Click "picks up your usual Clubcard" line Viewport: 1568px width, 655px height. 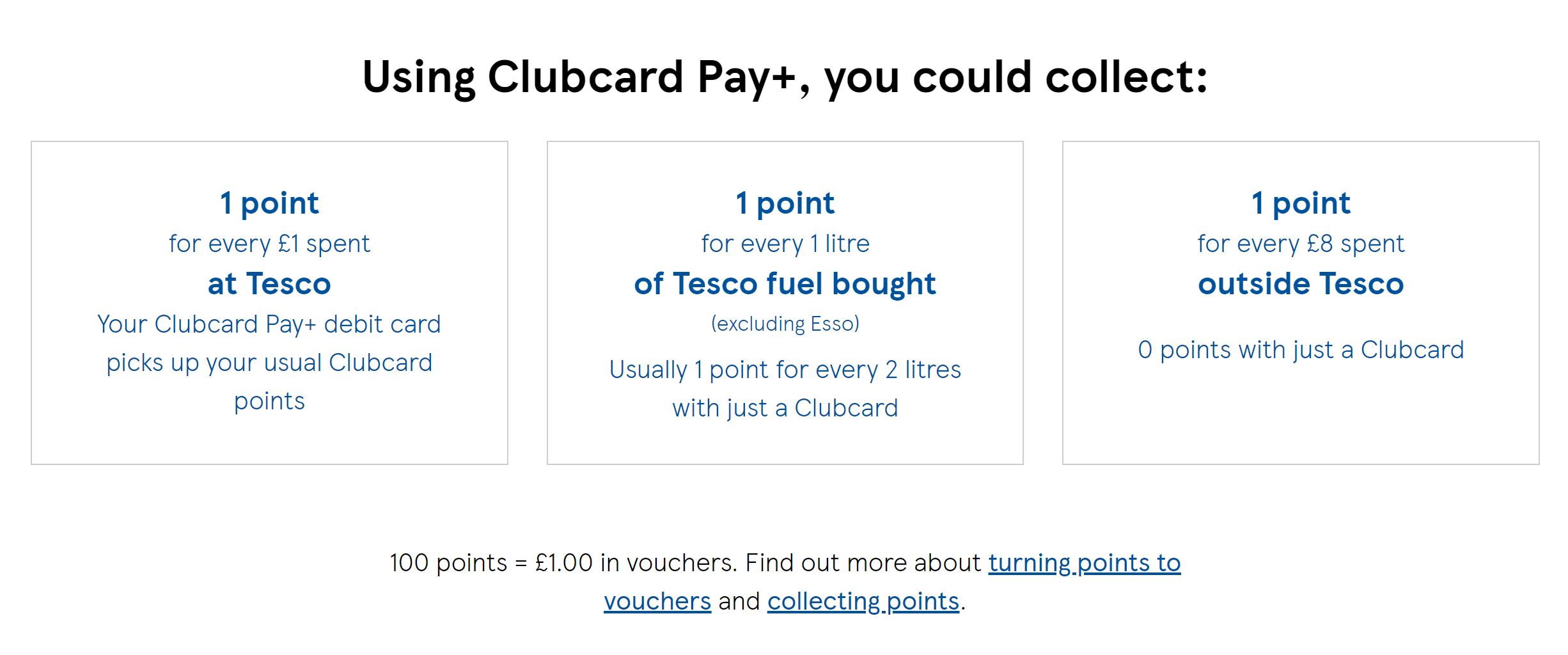[x=269, y=363]
